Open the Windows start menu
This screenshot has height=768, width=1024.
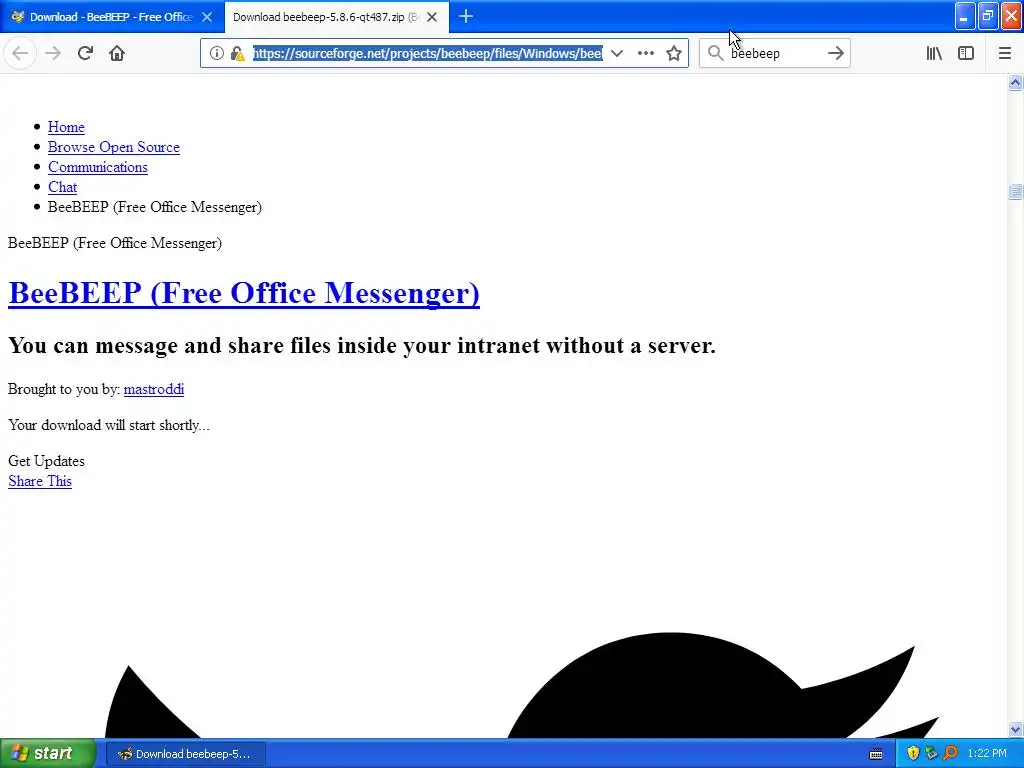47,753
